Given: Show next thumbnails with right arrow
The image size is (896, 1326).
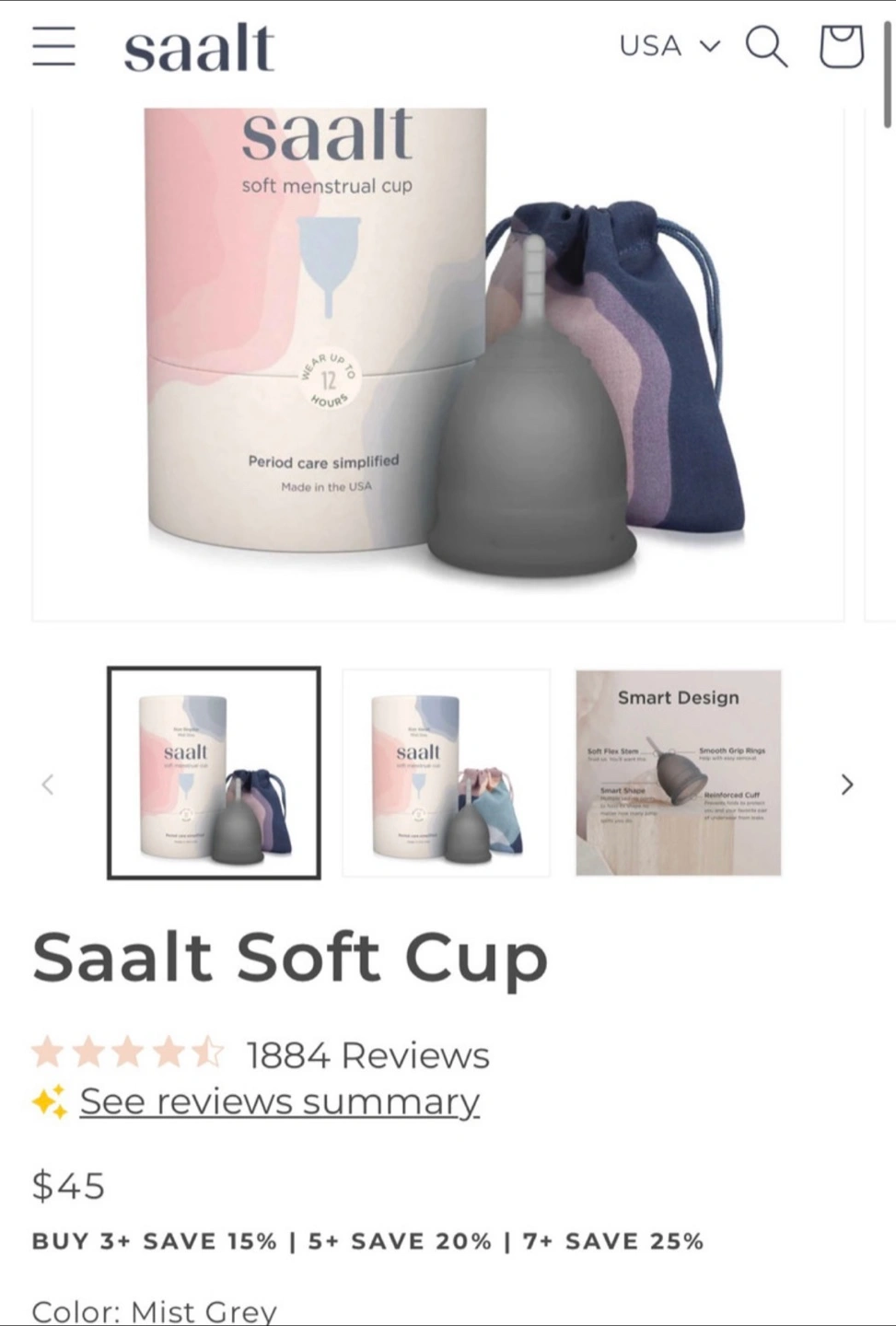Looking at the screenshot, I should 847,785.
